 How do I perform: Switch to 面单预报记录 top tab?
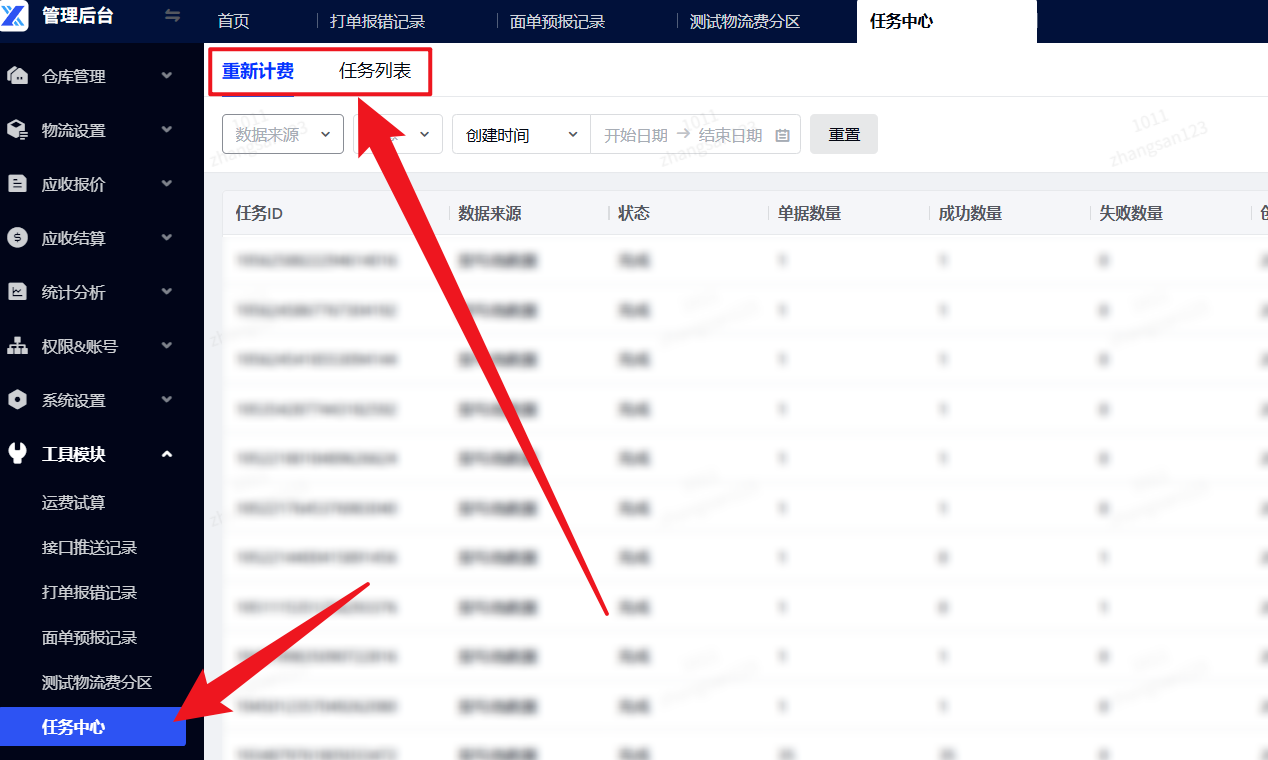[x=557, y=21]
